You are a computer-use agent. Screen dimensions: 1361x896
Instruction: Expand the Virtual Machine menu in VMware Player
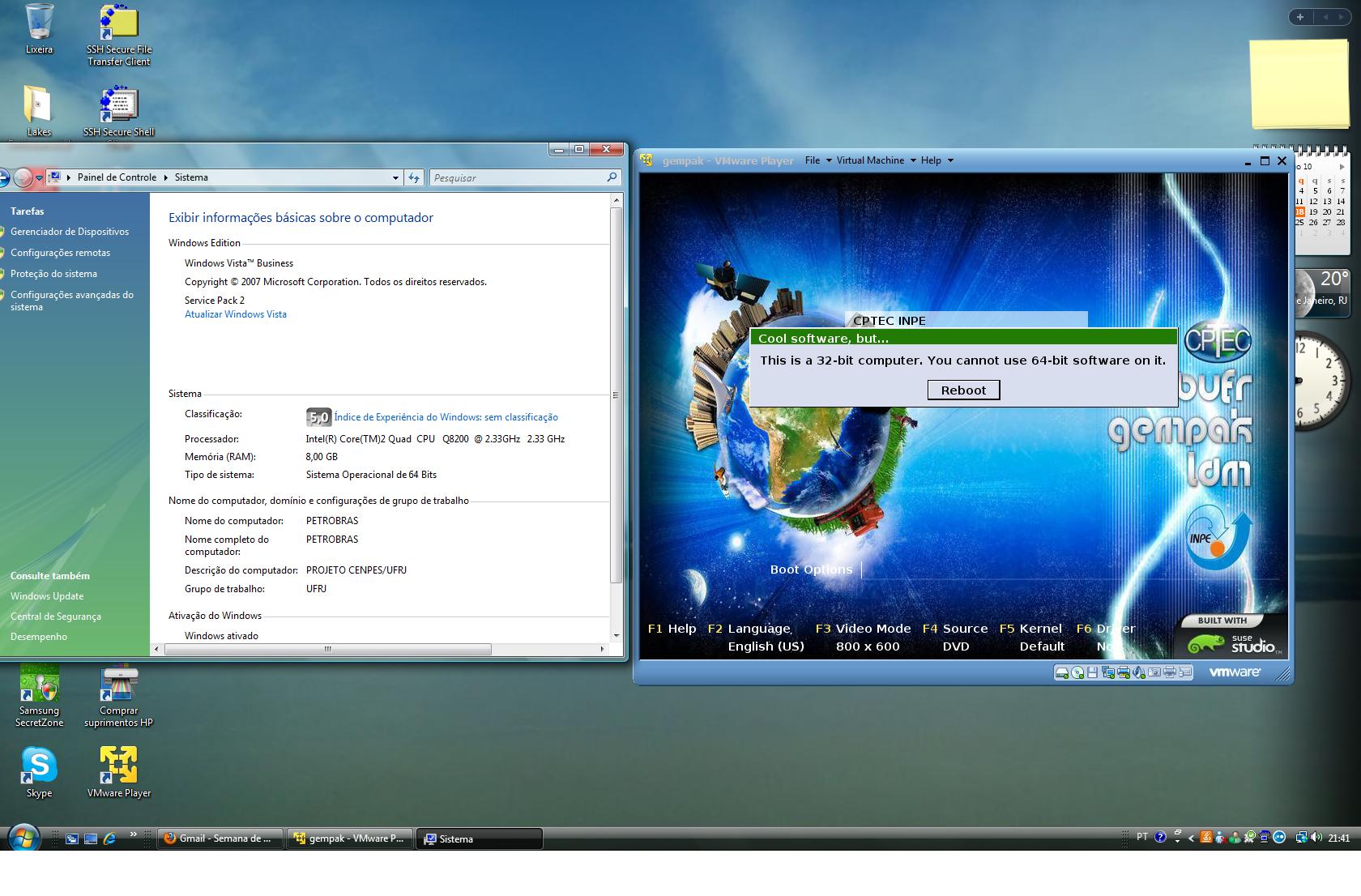(875, 160)
